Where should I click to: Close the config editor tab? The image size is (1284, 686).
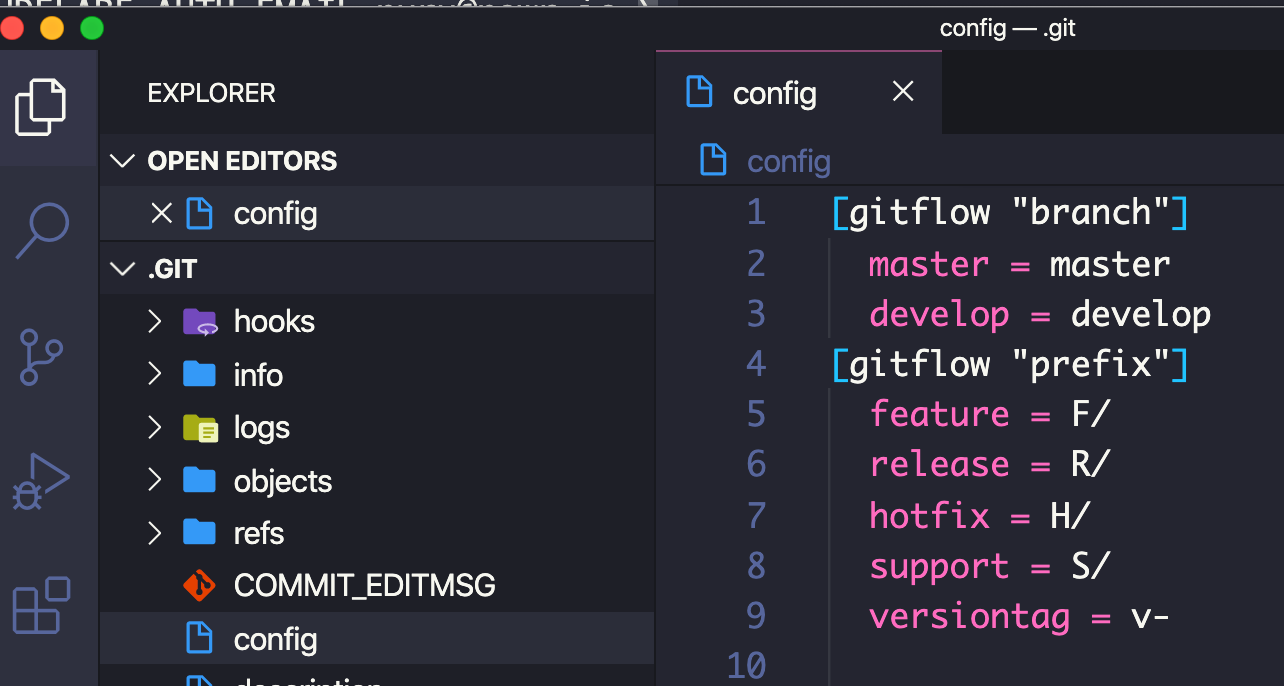click(x=903, y=92)
